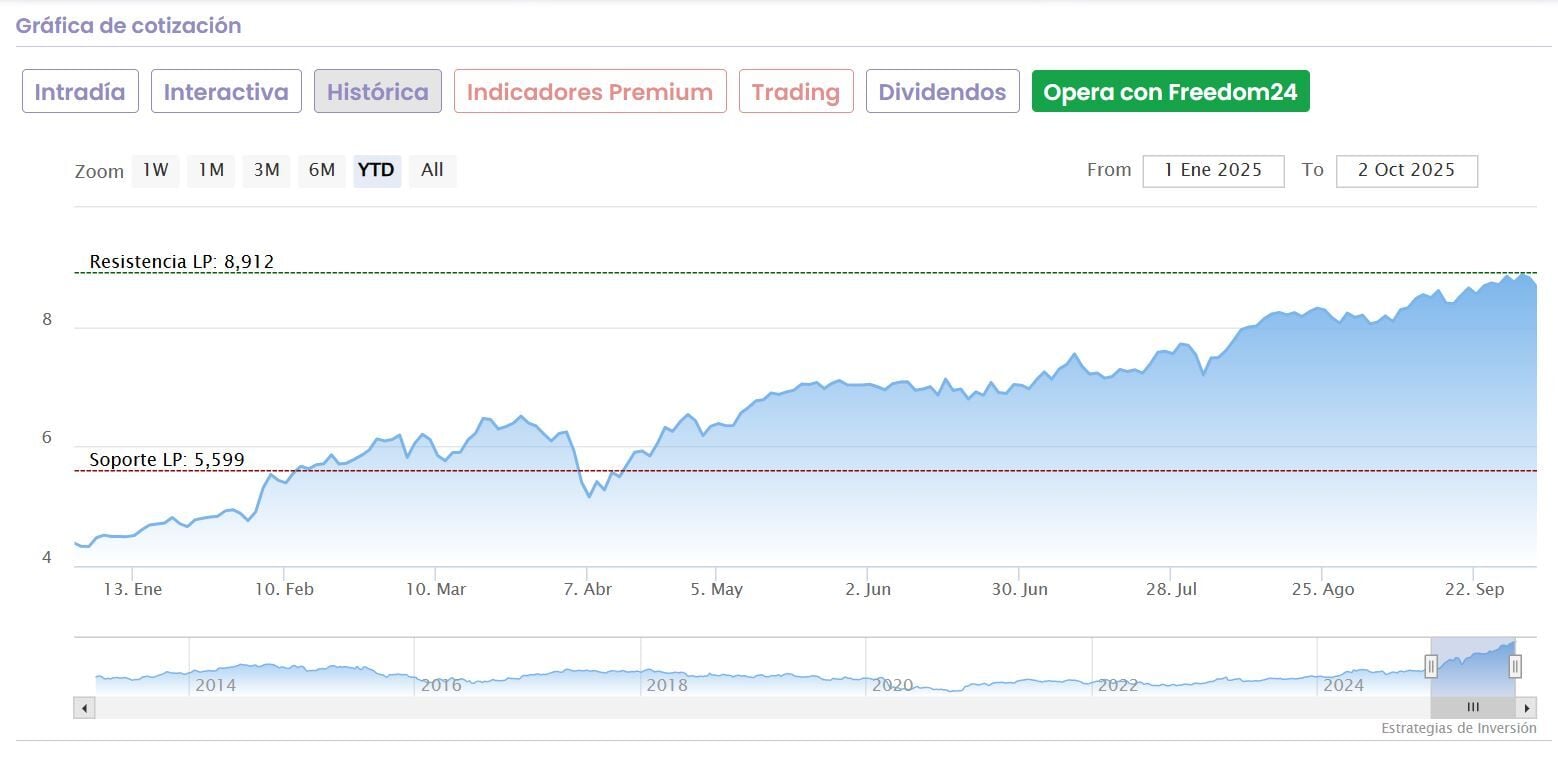Click the To date field
Image resolution: width=1558 pixels, height=758 pixels.
pos(1406,170)
